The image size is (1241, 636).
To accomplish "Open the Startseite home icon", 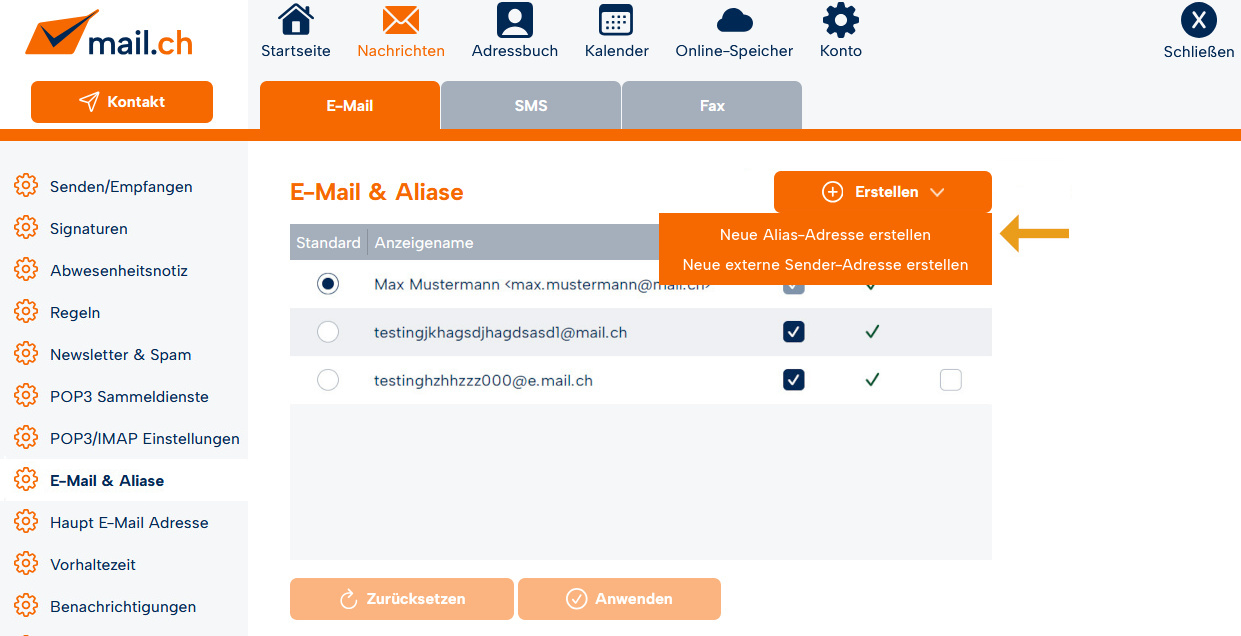I will point(295,20).
